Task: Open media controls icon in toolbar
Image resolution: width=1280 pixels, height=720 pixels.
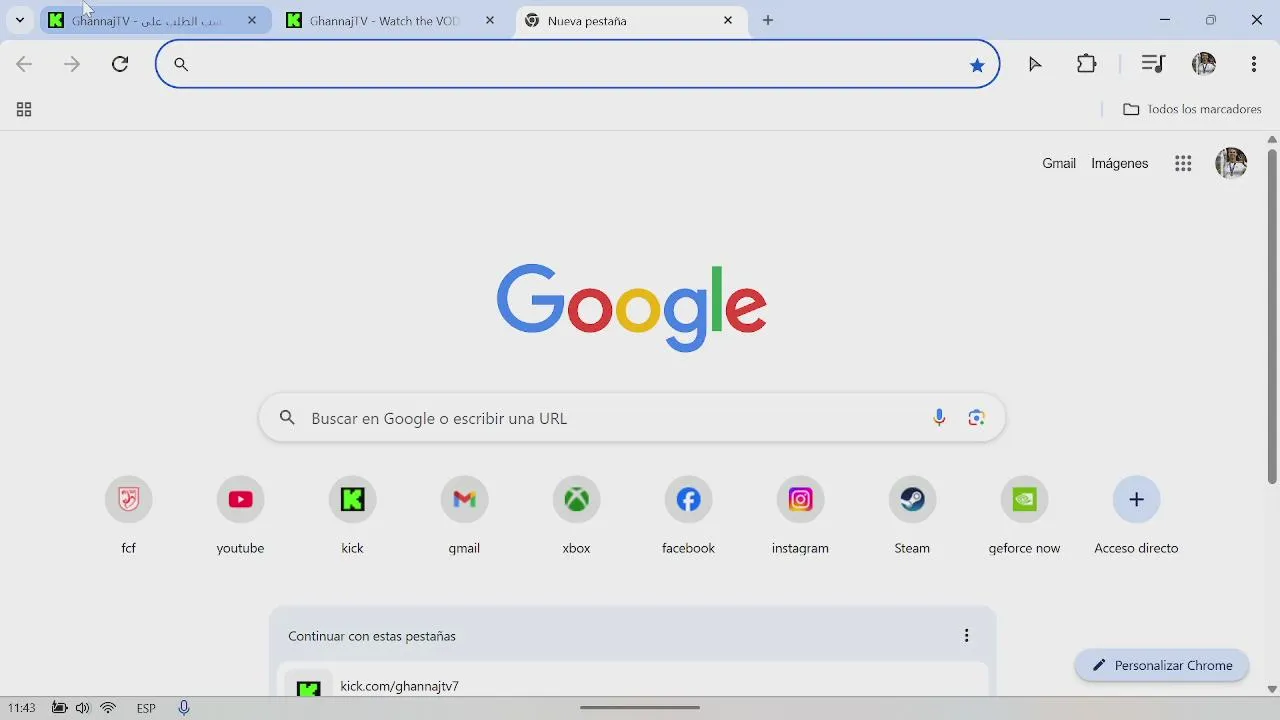Action: pyautogui.click(x=1153, y=64)
